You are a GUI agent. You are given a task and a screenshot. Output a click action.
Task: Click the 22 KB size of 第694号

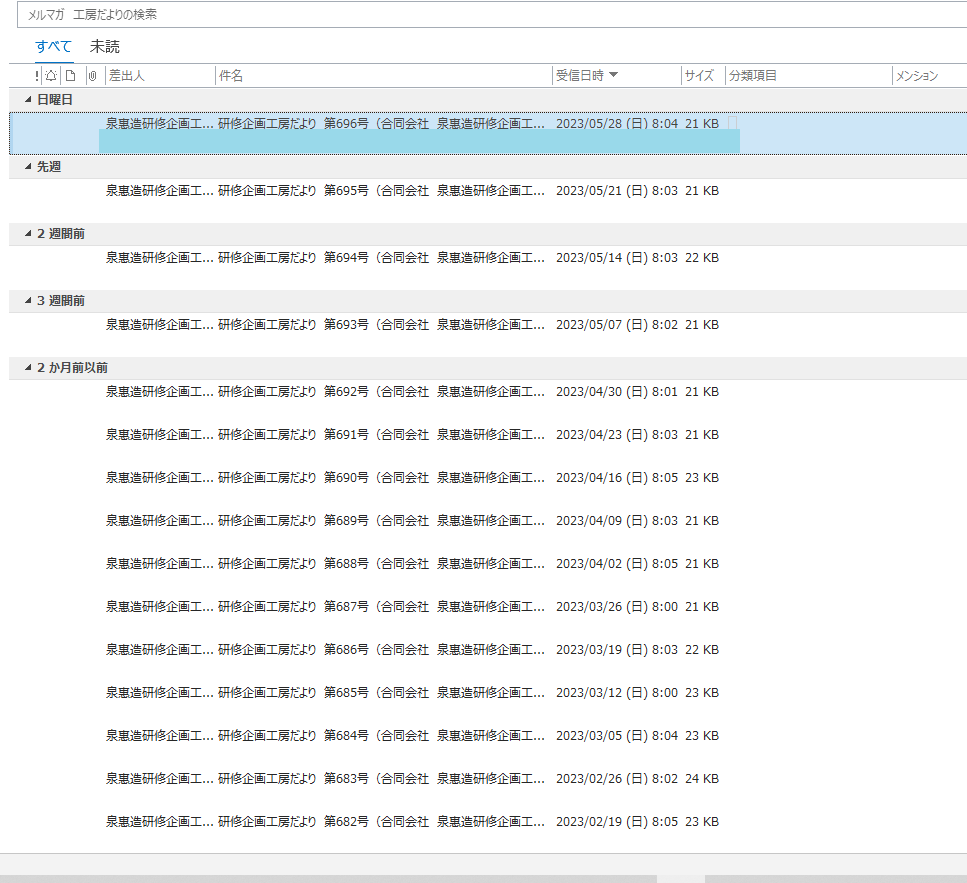coord(702,258)
